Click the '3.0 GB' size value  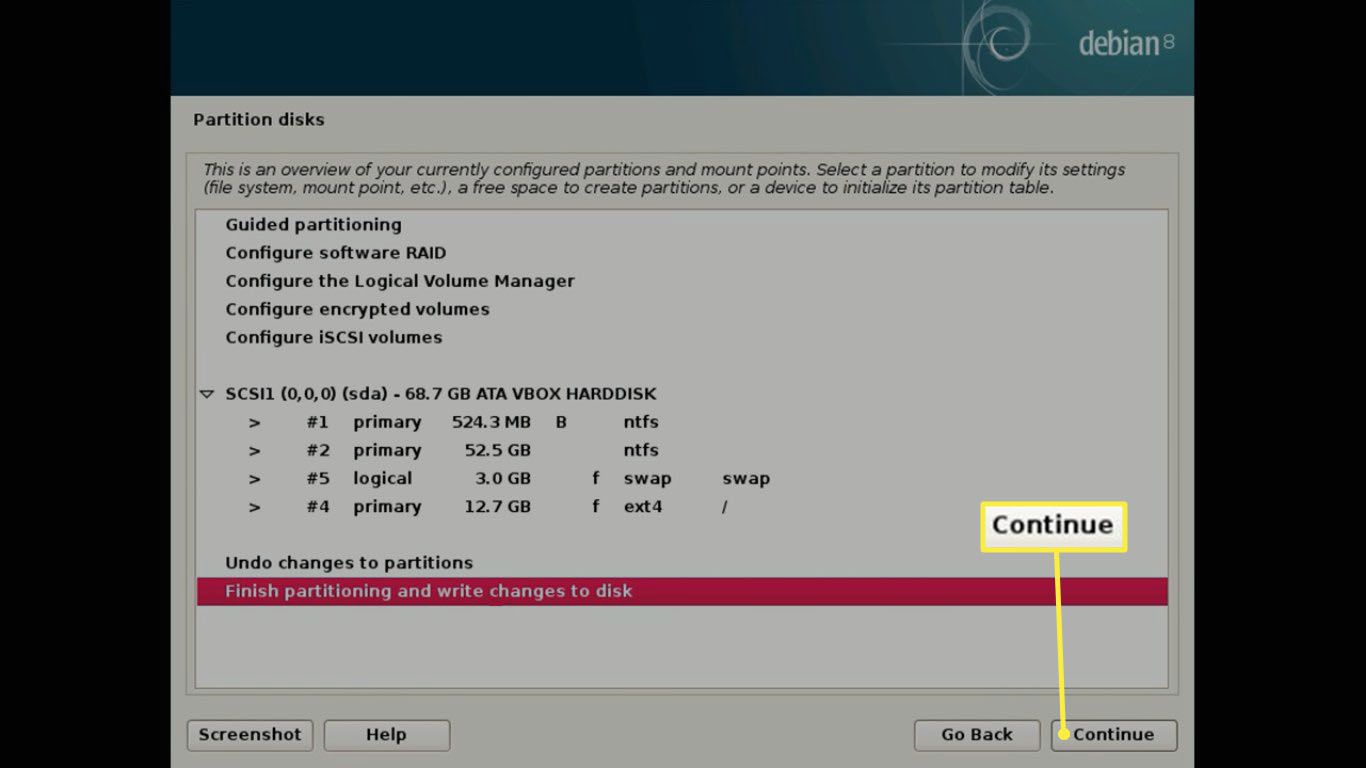(503, 478)
